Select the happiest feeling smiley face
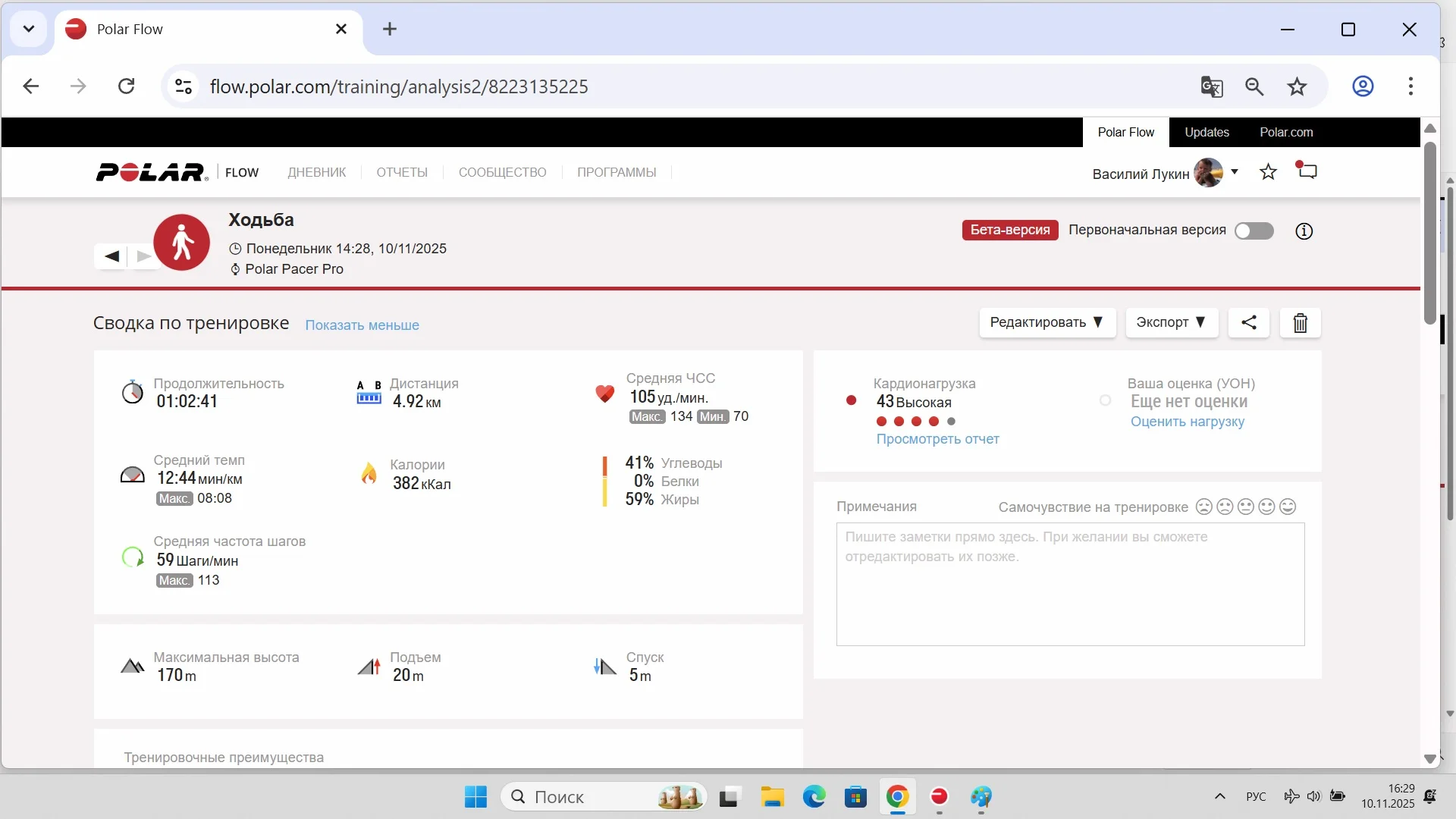This screenshot has height=819, width=1456. pos(1288,507)
